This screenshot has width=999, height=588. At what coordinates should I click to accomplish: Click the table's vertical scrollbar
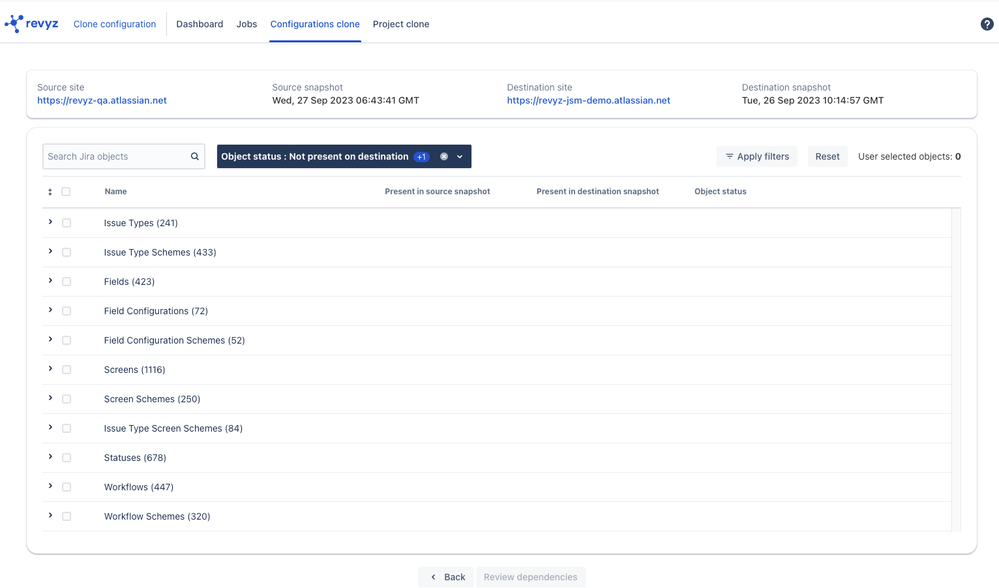pyautogui.click(x=956, y=369)
